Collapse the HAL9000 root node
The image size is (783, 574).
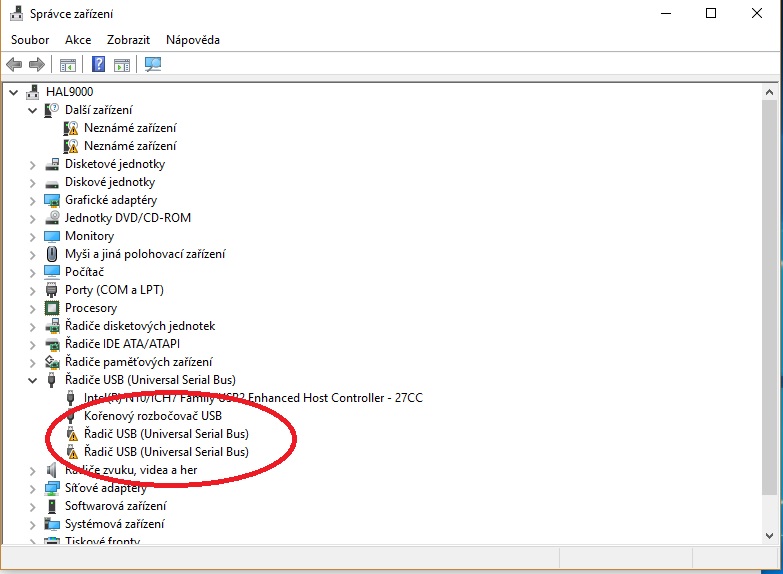[x=14, y=92]
